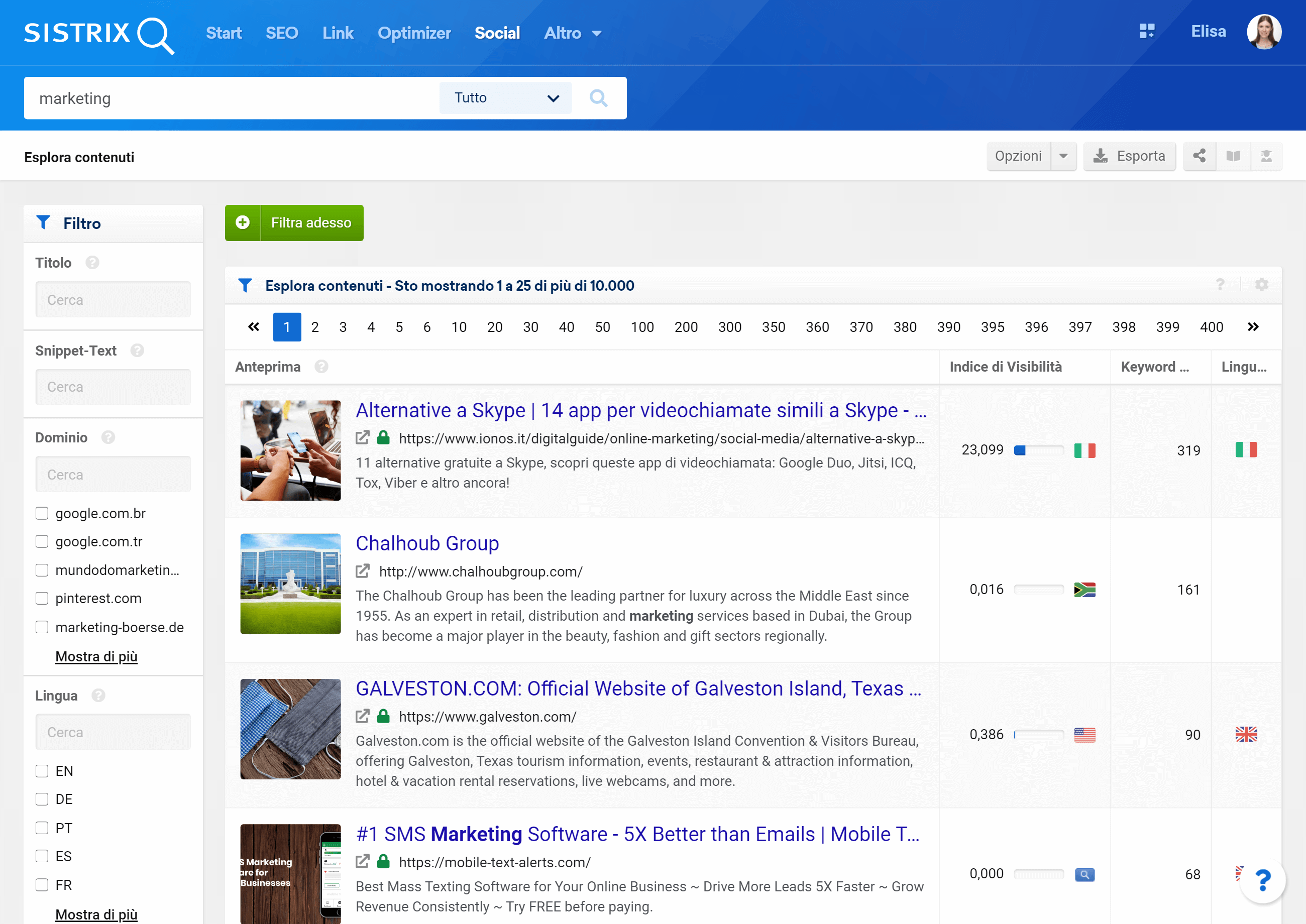The width and height of the screenshot is (1306, 924).
Task: Click the SEO tab in top navigation
Action: pyautogui.click(x=280, y=32)
